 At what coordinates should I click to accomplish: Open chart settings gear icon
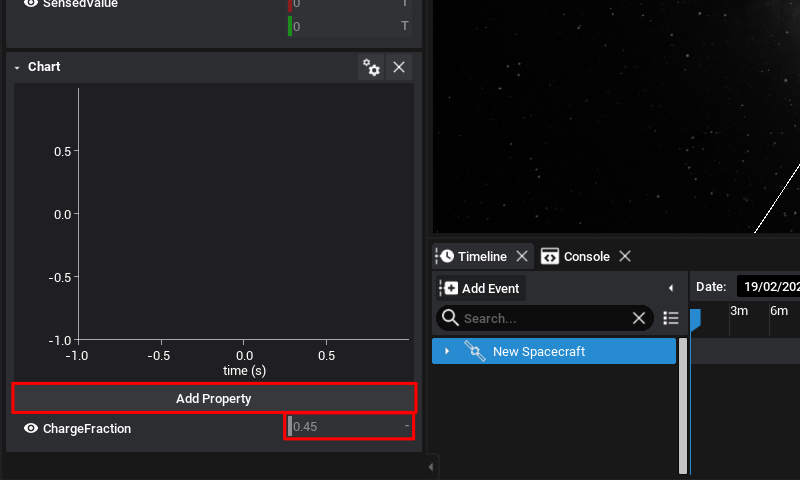(x=371, y=67)
